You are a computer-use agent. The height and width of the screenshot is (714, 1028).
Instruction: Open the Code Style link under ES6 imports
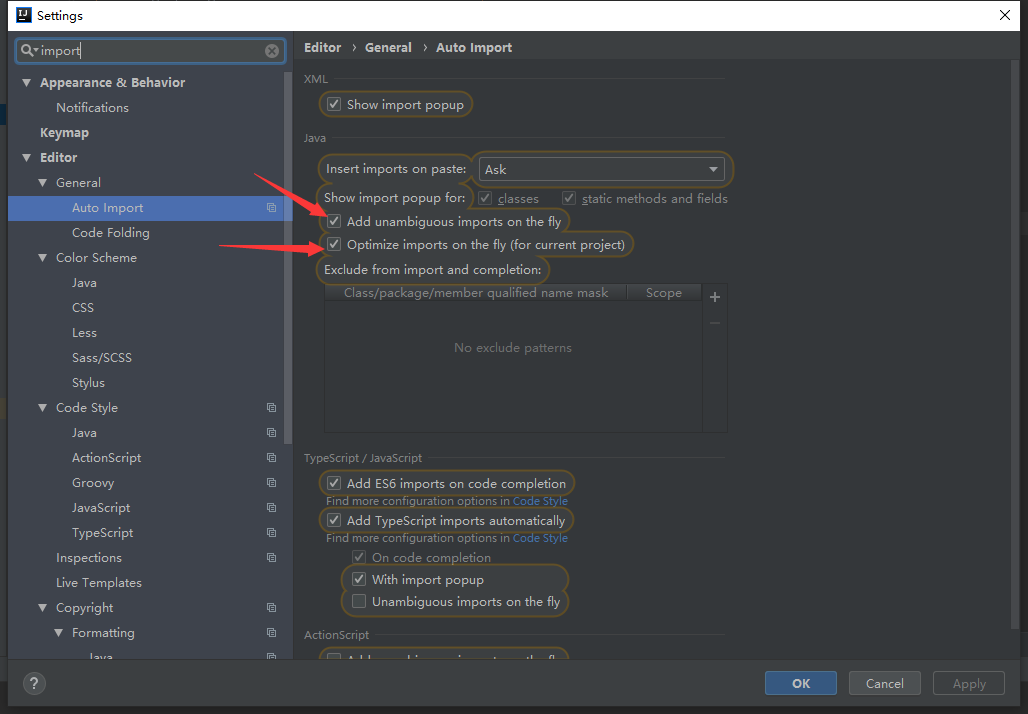tap(540, 501)
